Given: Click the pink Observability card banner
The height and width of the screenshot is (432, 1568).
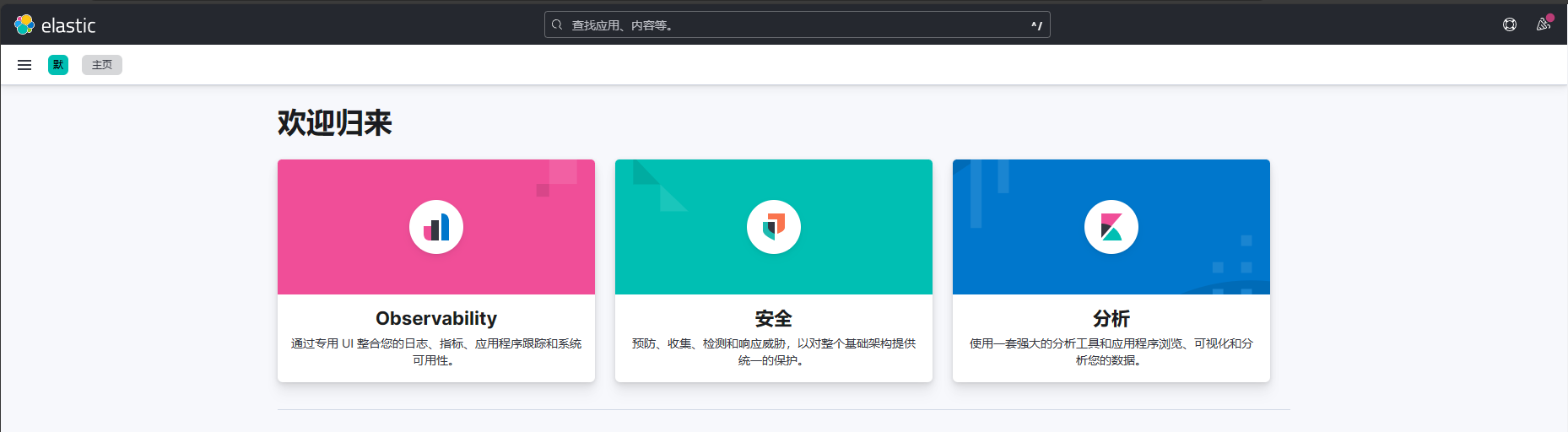Looking at the screenshot, I should coord(436,227).
